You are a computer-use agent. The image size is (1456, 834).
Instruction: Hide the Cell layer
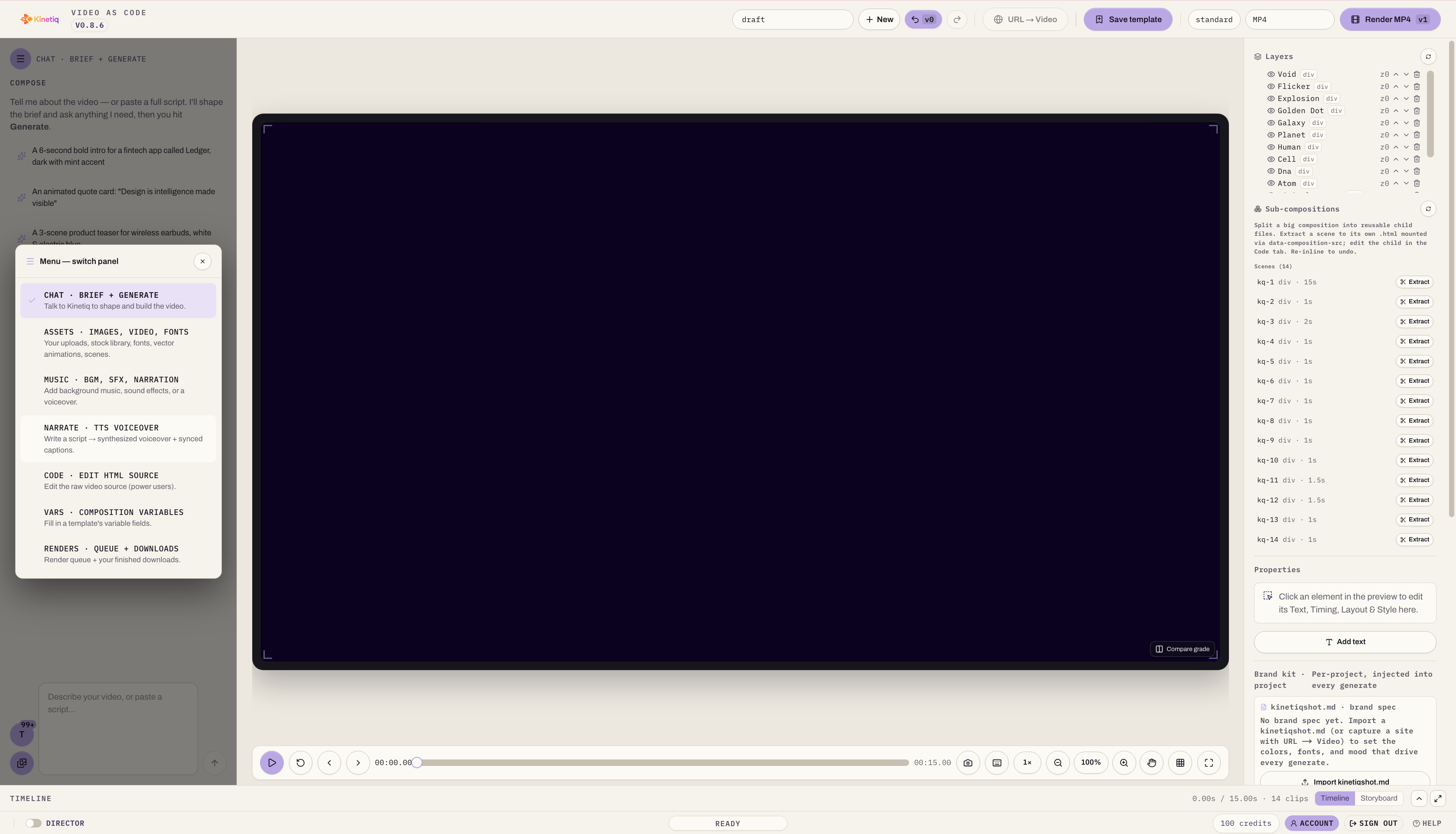coord(1271,159)
